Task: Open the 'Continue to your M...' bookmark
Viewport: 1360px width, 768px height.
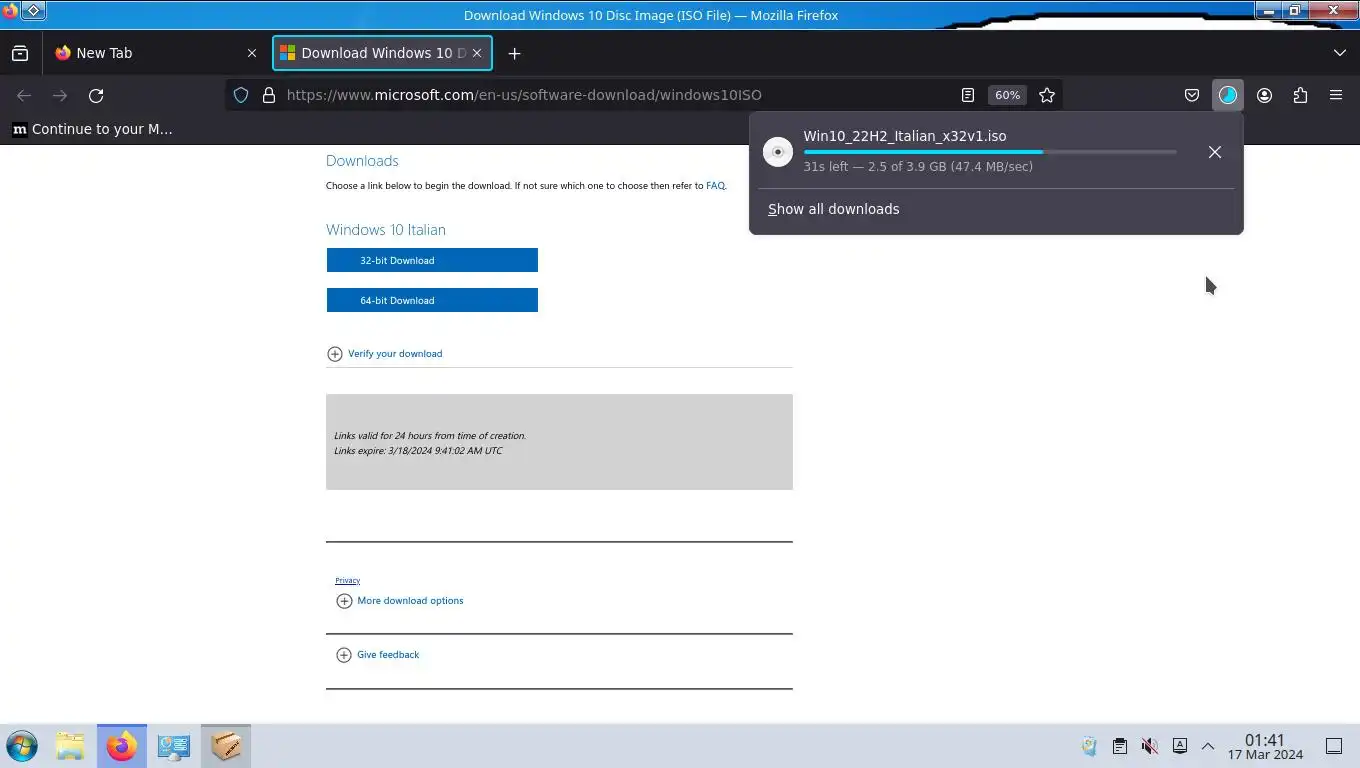Action: click(x=92, y=129)
